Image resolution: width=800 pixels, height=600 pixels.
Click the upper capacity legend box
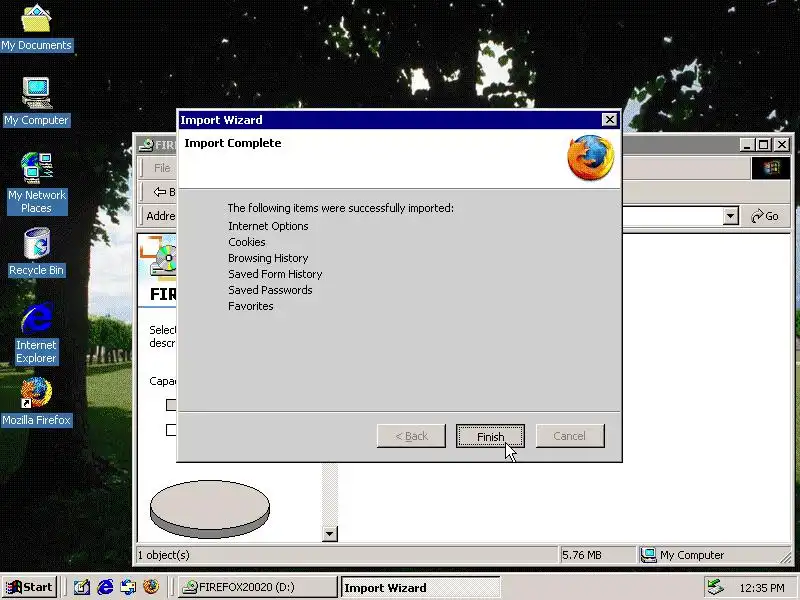click(171, 405)
